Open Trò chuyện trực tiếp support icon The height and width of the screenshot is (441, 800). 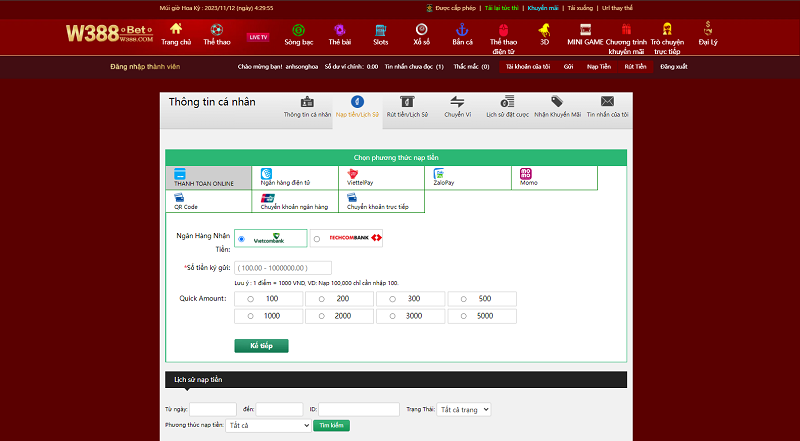[x=667, y=29]
